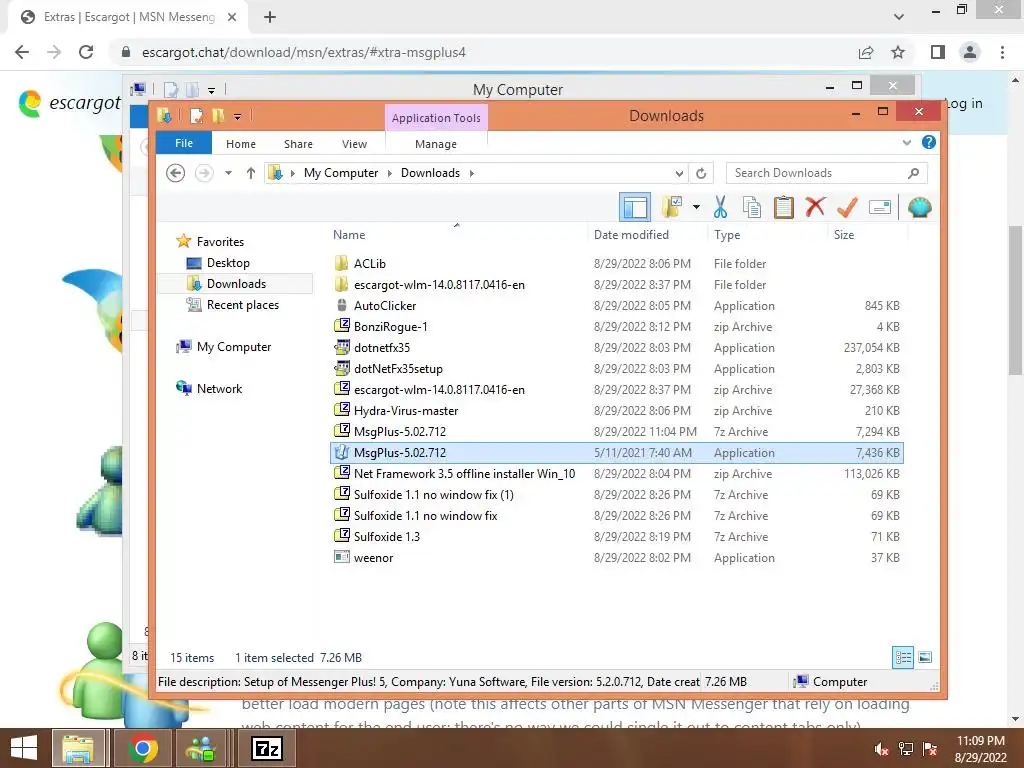Click quick access Properties icon in Downloads
Image resolution: width=1024 pixels, height=768 pixels.
[x=196, y=116]
